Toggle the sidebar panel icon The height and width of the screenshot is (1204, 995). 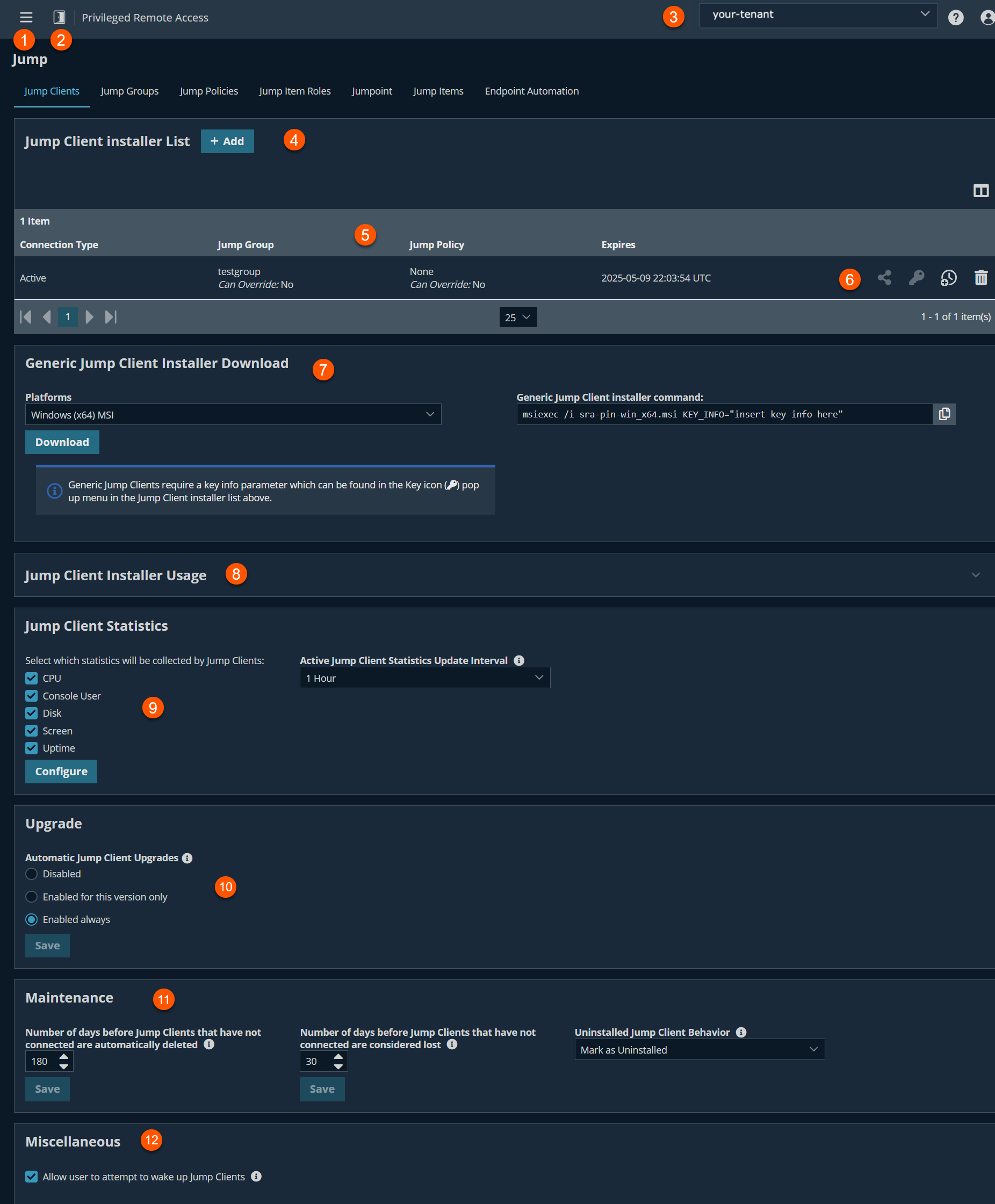[59, 17]
